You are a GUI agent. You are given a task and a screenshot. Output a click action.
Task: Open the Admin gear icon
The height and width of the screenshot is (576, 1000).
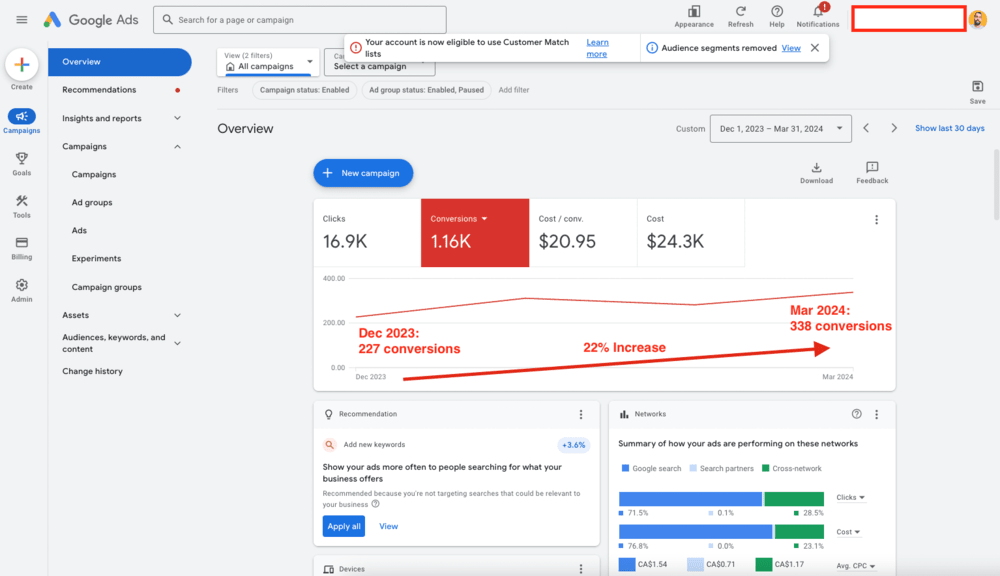pyautogui.click(x=22, y=286)
